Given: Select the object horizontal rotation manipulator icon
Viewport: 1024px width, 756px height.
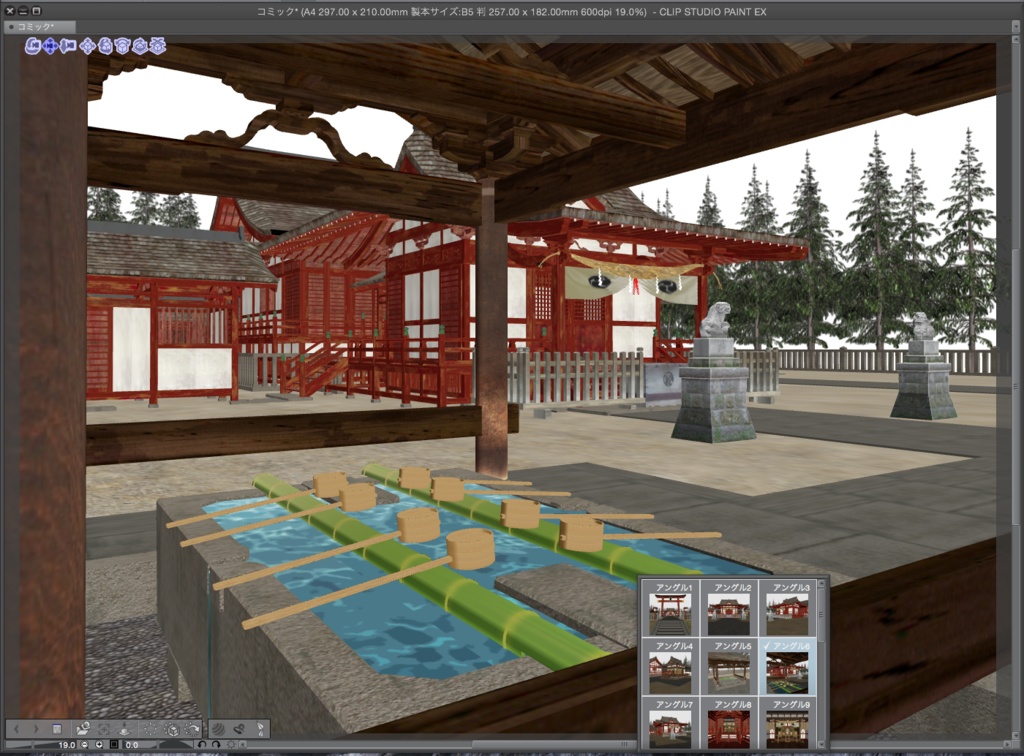Looking at the screenshot, I should 140,47.
